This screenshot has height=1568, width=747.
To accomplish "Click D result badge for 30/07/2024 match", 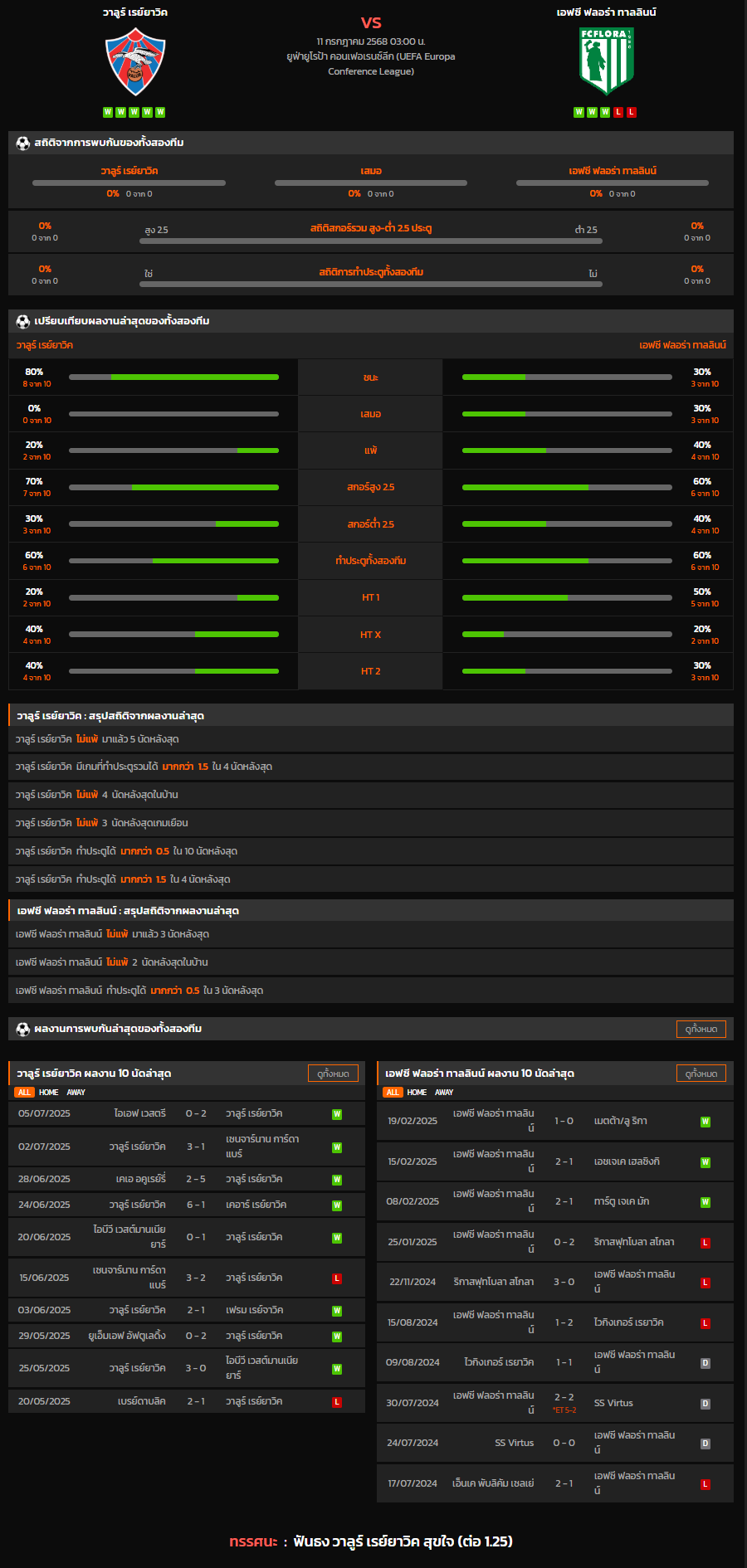I will 705,1404.
